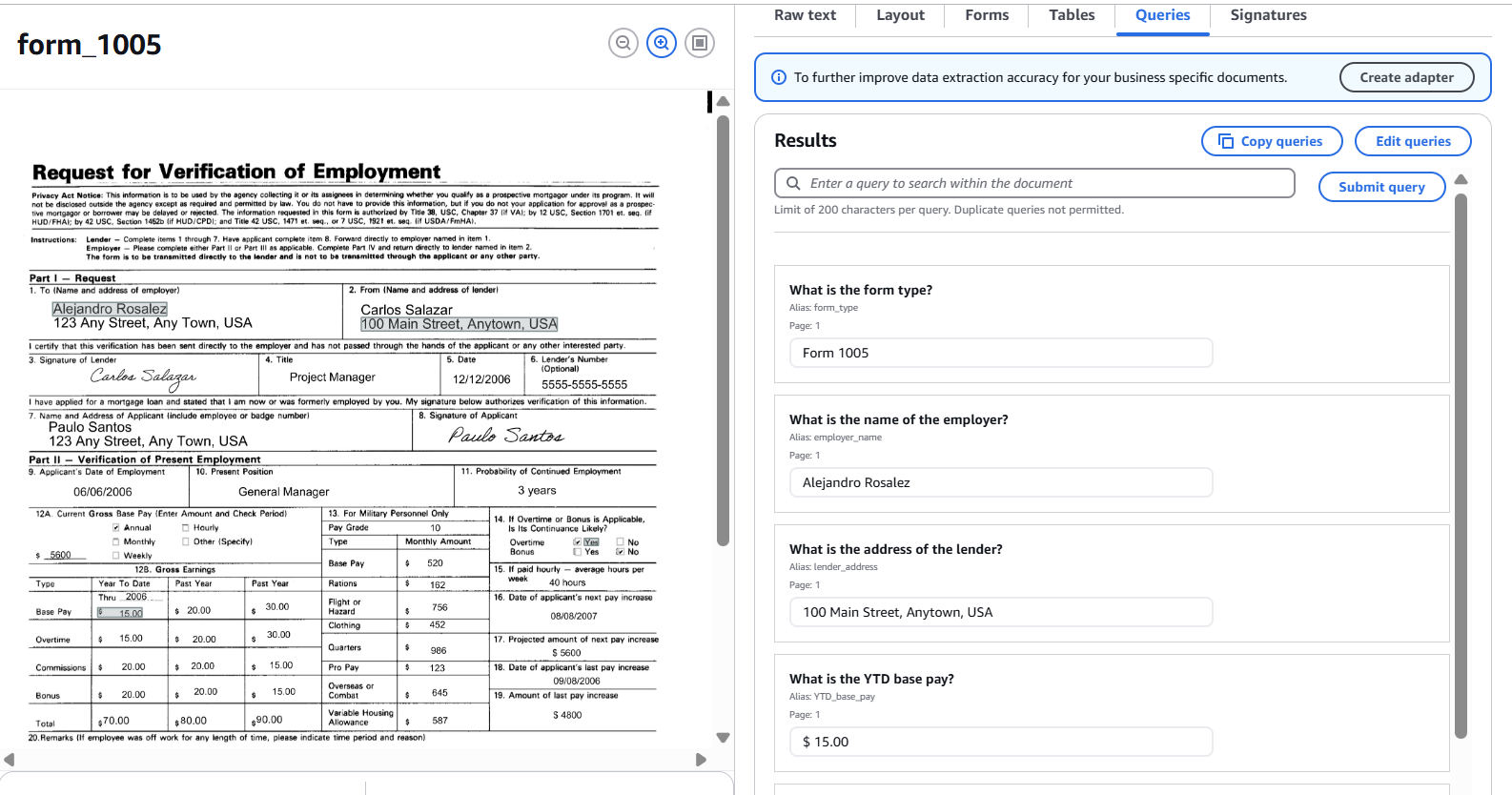The height and width of the screenshot is (795, 1512).
Task: Click 'What is the YTD base pay?' query
Action: click(x=871, y=679)
